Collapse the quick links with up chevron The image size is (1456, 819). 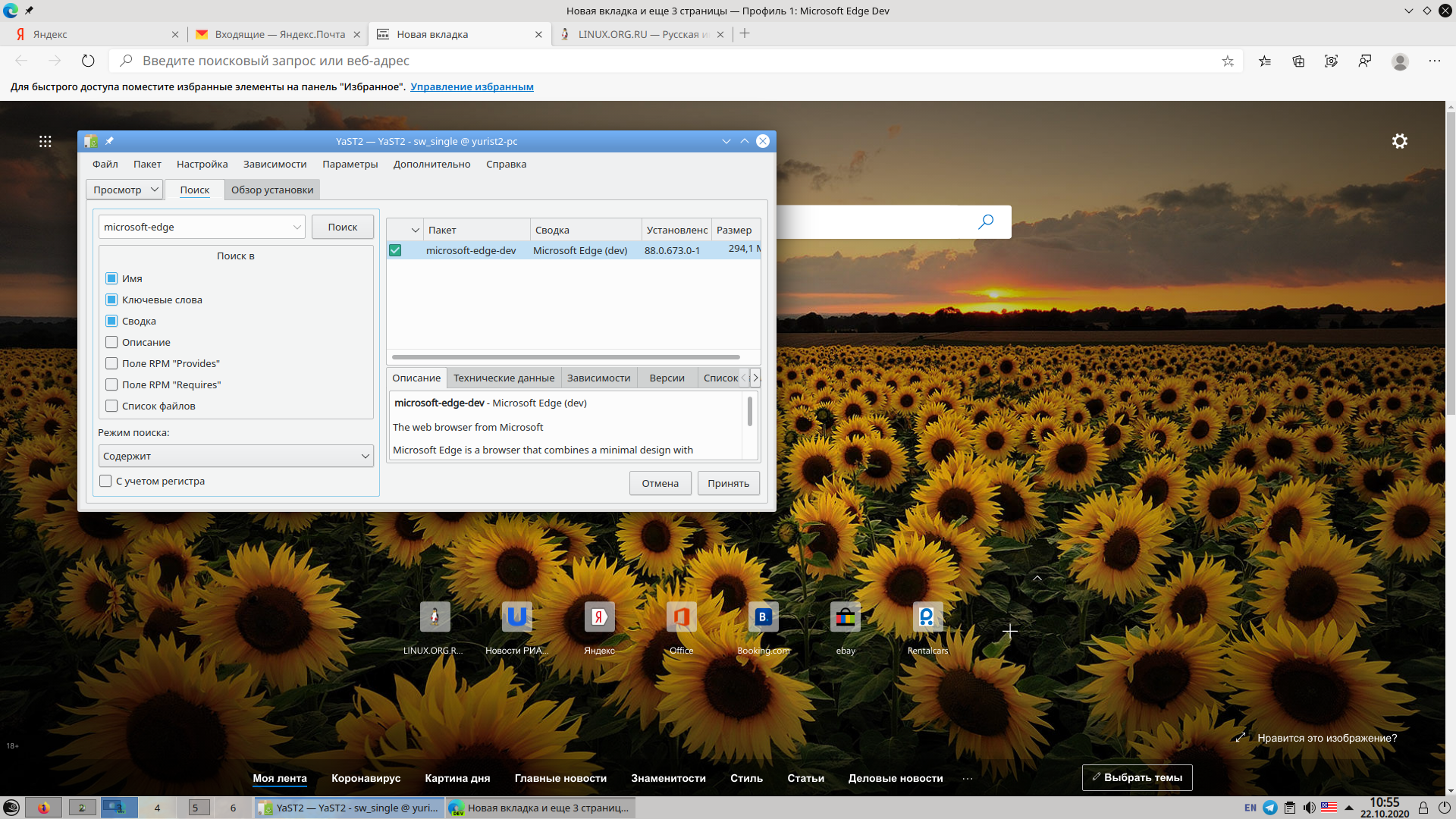coord(1037,578)
